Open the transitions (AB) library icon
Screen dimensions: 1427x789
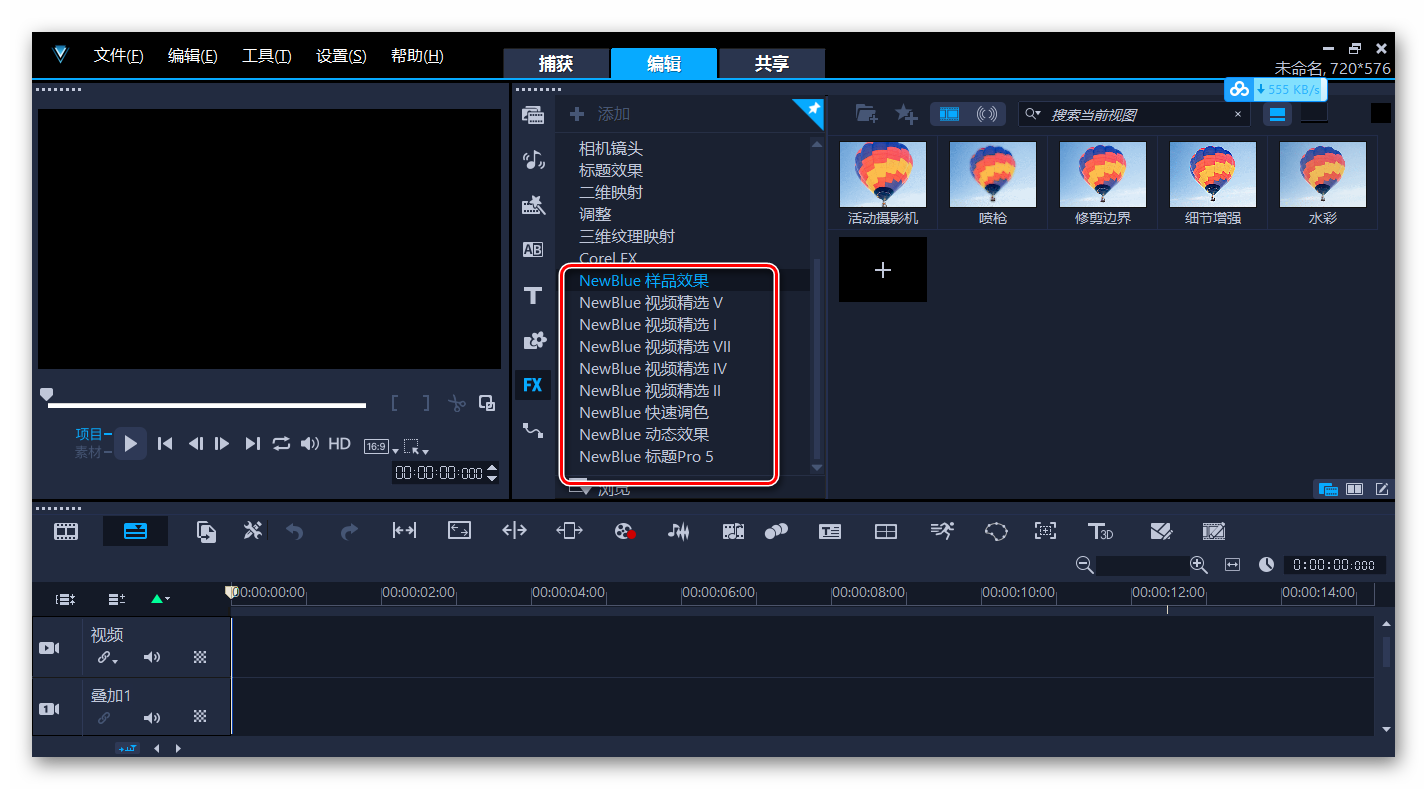pyautogui.click(x=533, y=250)
